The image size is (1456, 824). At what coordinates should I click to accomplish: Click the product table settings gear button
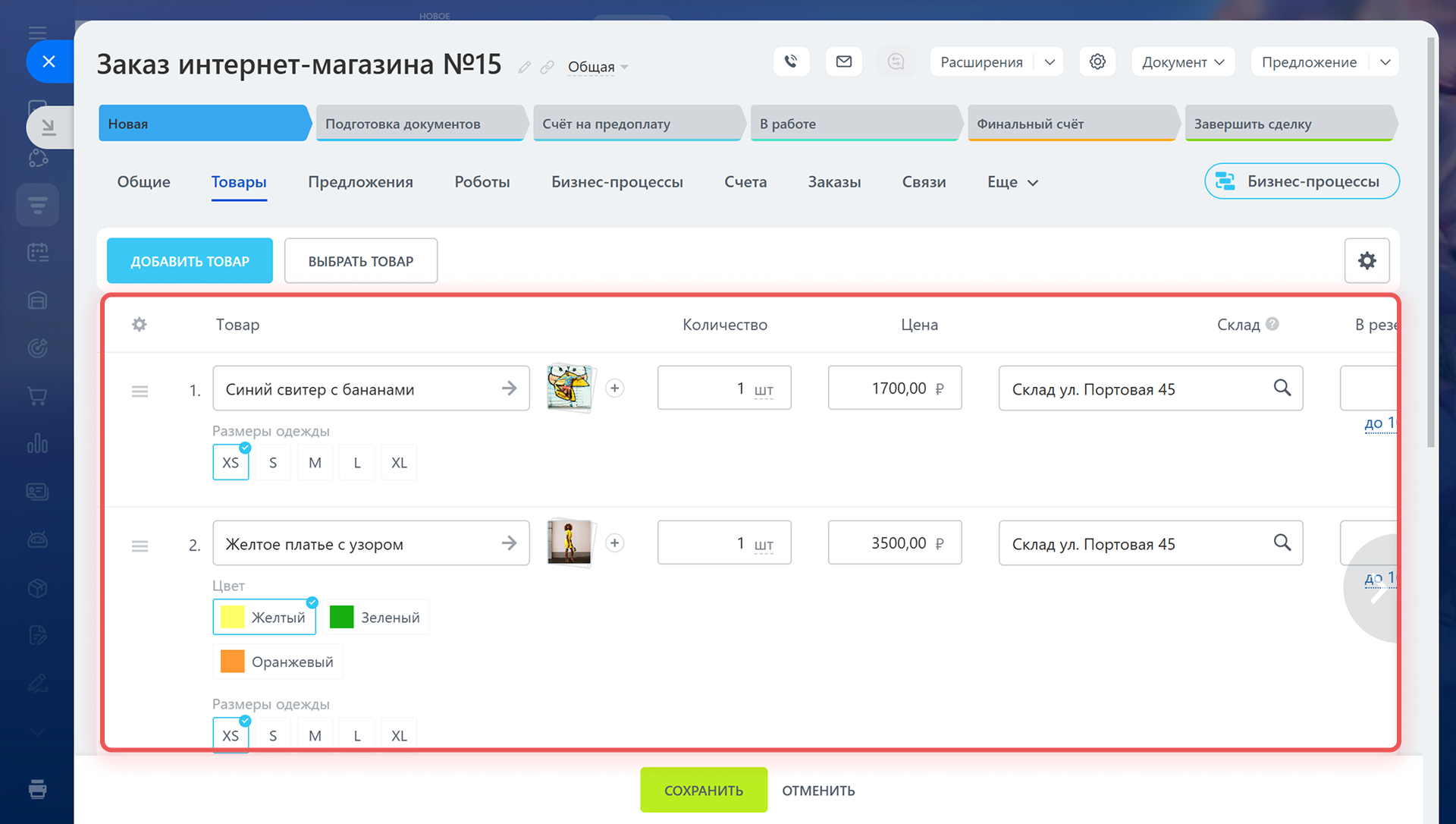pyautogui.click(x=1366, y=261)
